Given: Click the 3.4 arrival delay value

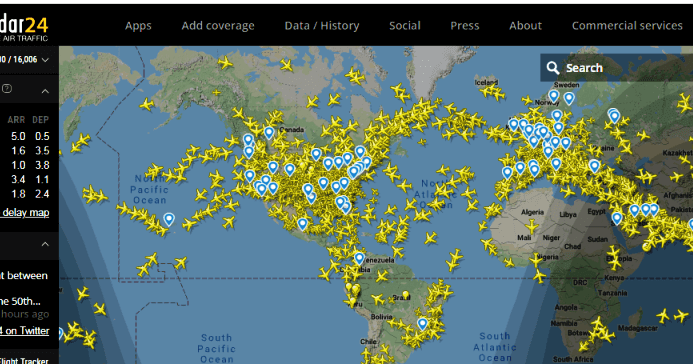Looking at the screenshot, I should click(18, 179).
